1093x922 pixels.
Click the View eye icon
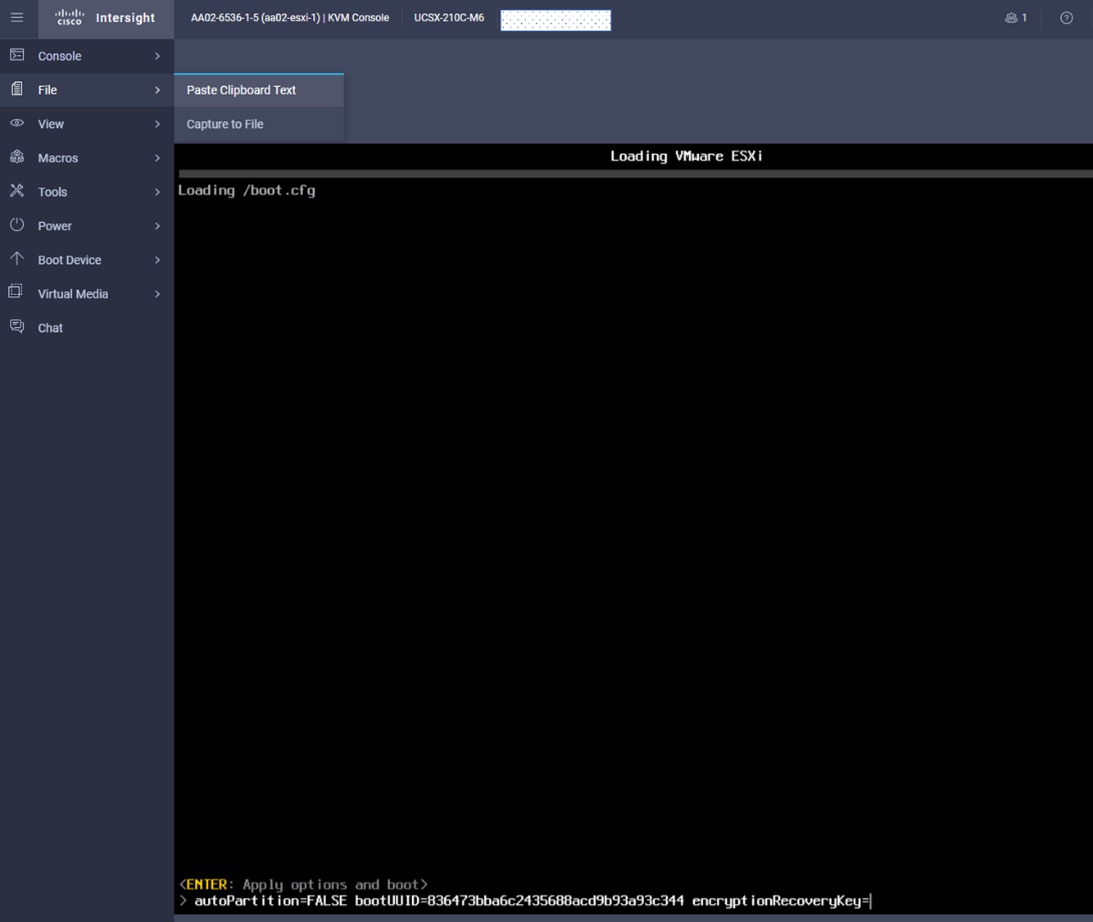(17, 123)
